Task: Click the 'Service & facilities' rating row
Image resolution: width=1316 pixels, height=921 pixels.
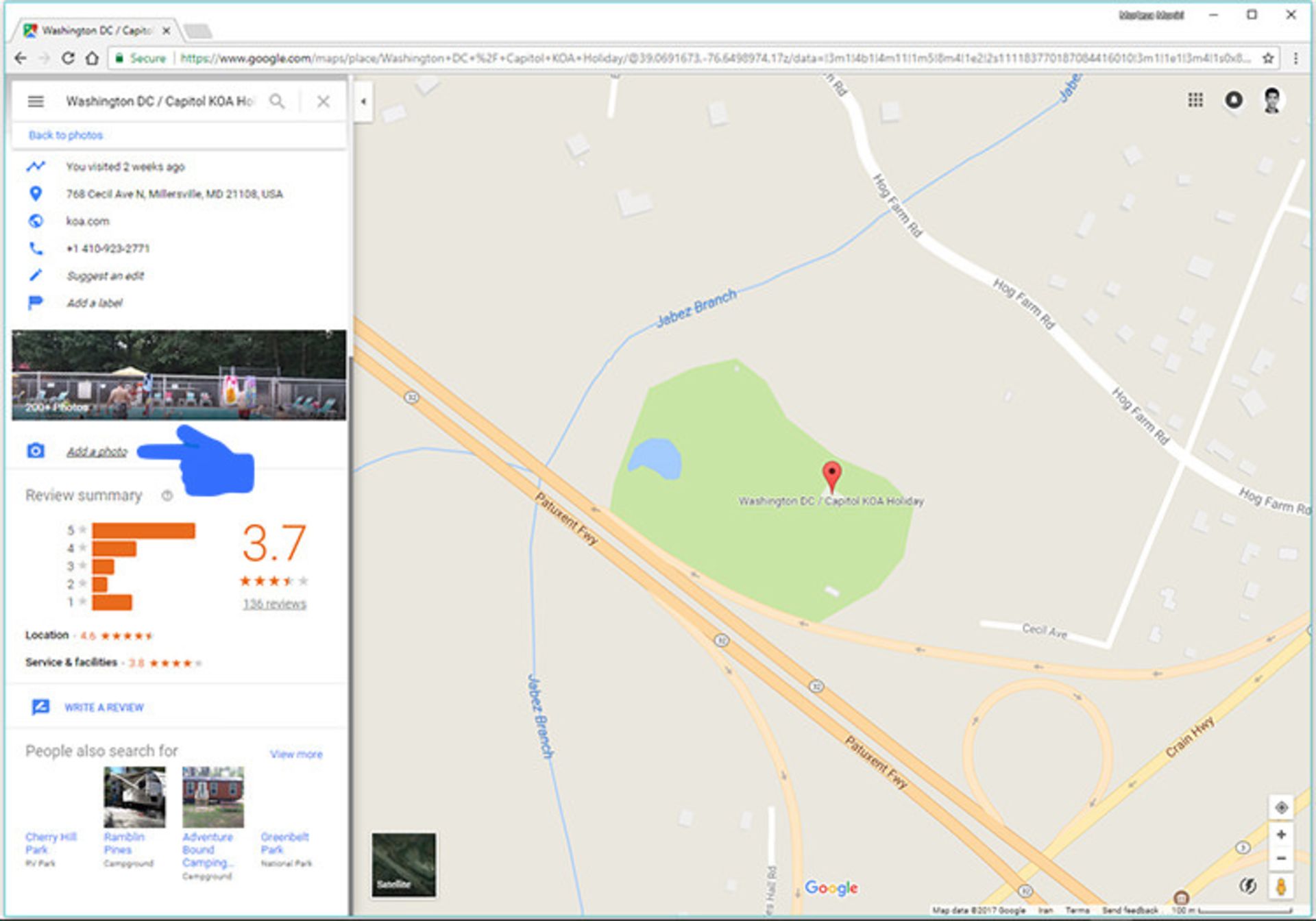Action: tap(114, 663)
